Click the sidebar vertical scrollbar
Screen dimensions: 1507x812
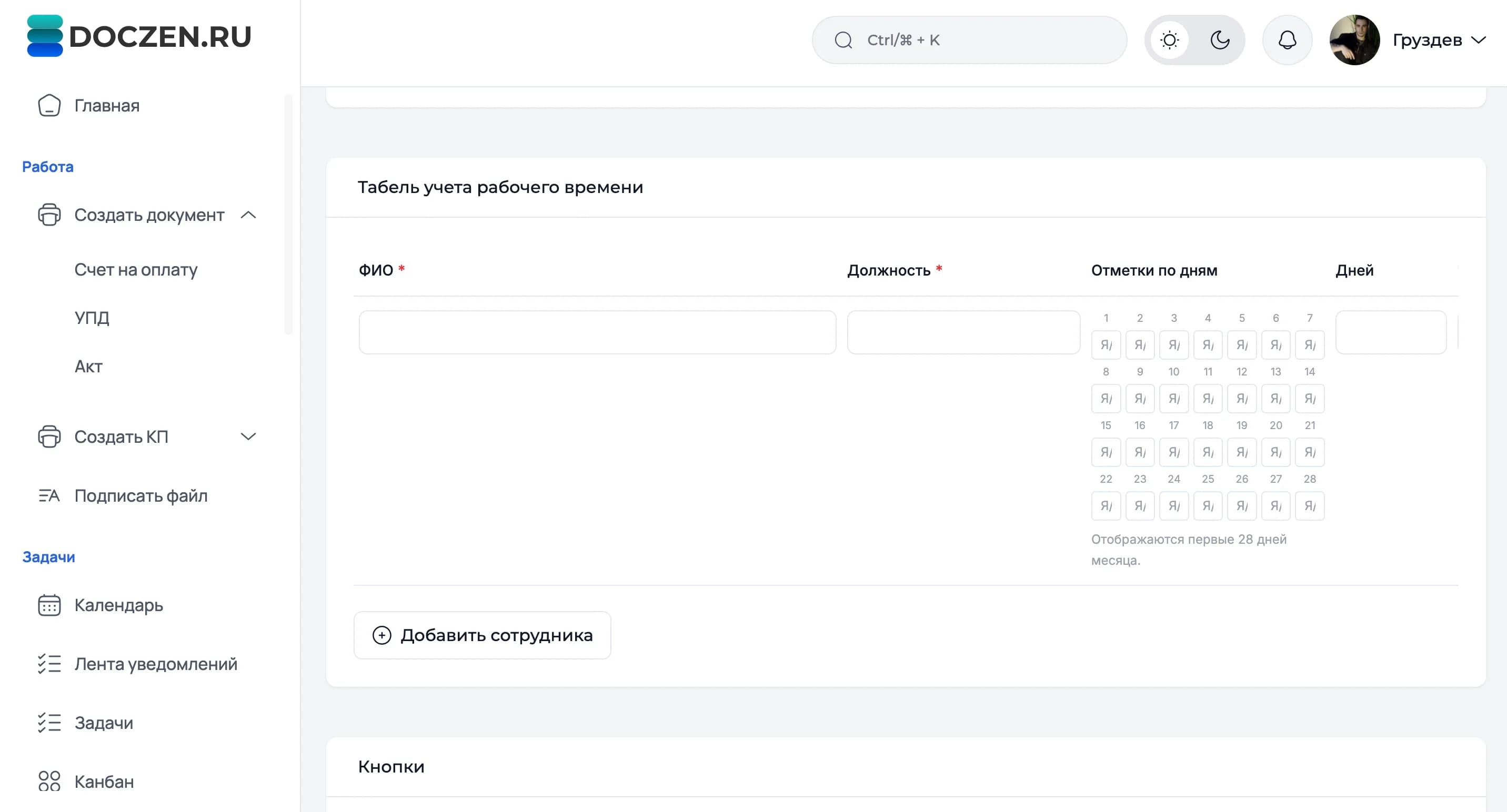(x=288, y=214)
